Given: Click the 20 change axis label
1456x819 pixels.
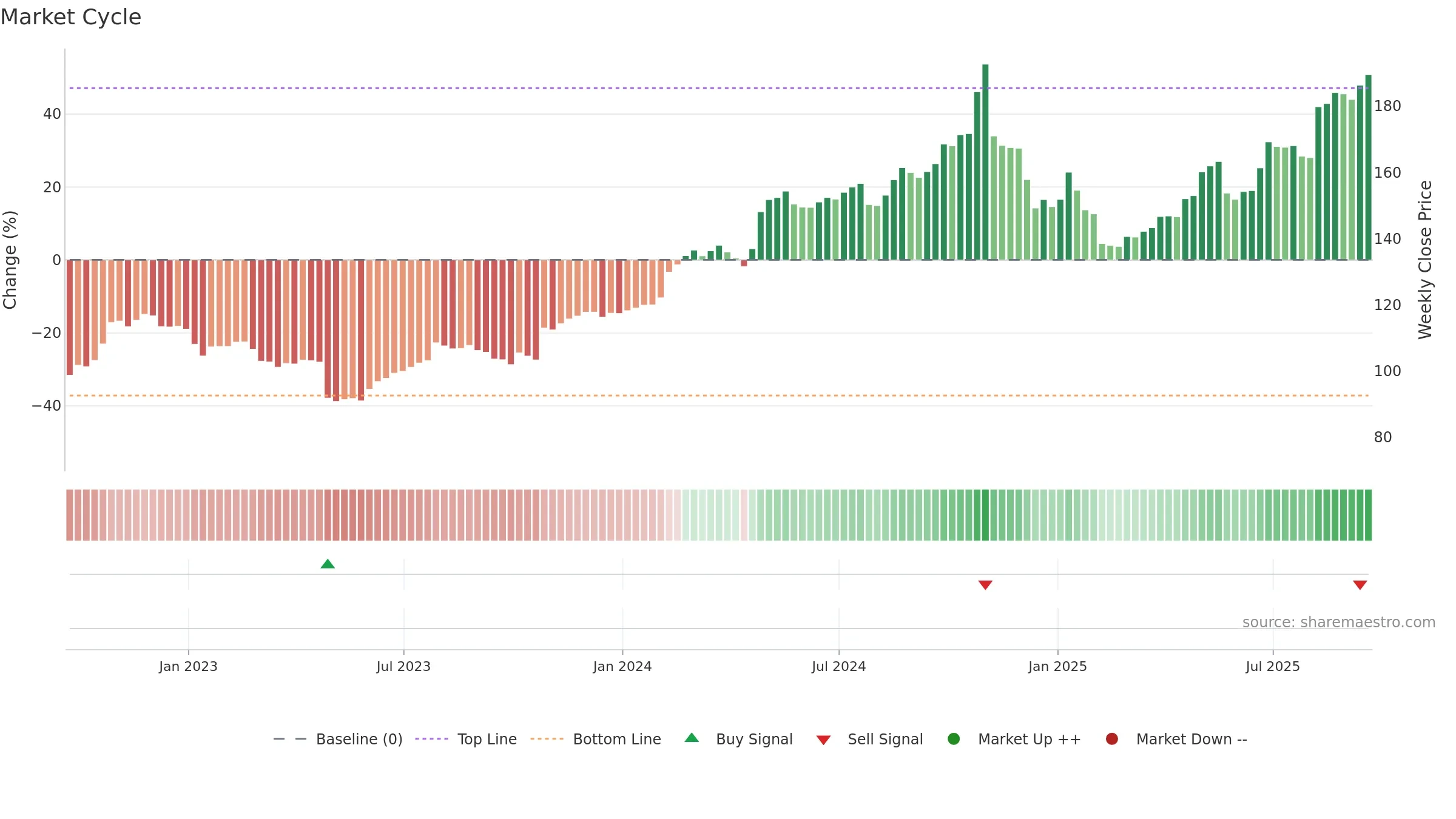Looking at the screenshot, I should tap(52, 187).
